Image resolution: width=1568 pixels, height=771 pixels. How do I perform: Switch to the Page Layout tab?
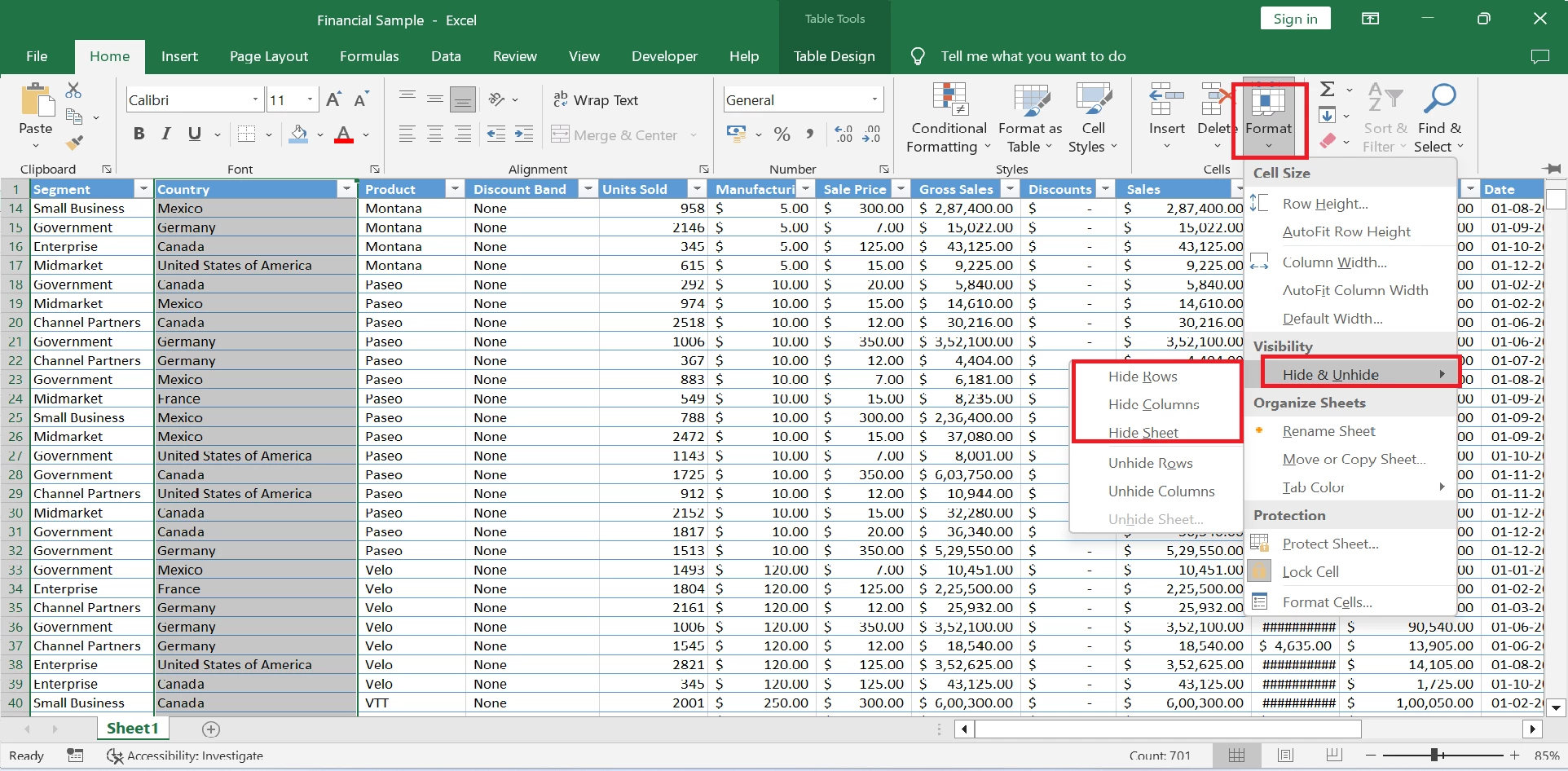(268, 56)
